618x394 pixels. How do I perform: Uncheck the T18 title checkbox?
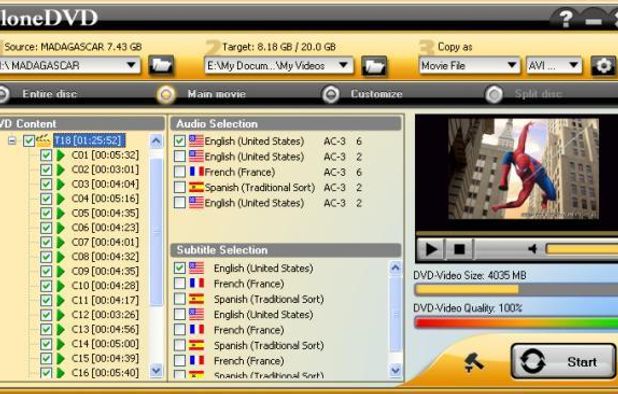(29, 140)
